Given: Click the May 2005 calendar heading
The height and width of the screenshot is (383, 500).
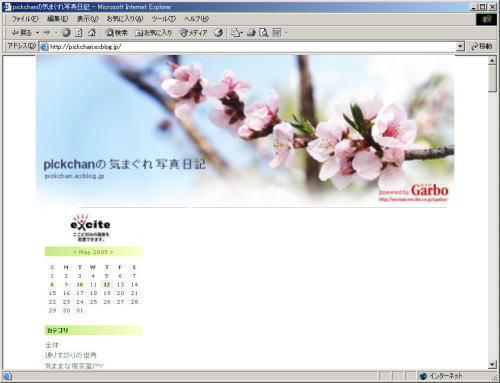Looking at the screenshot, I should [93, 252].
